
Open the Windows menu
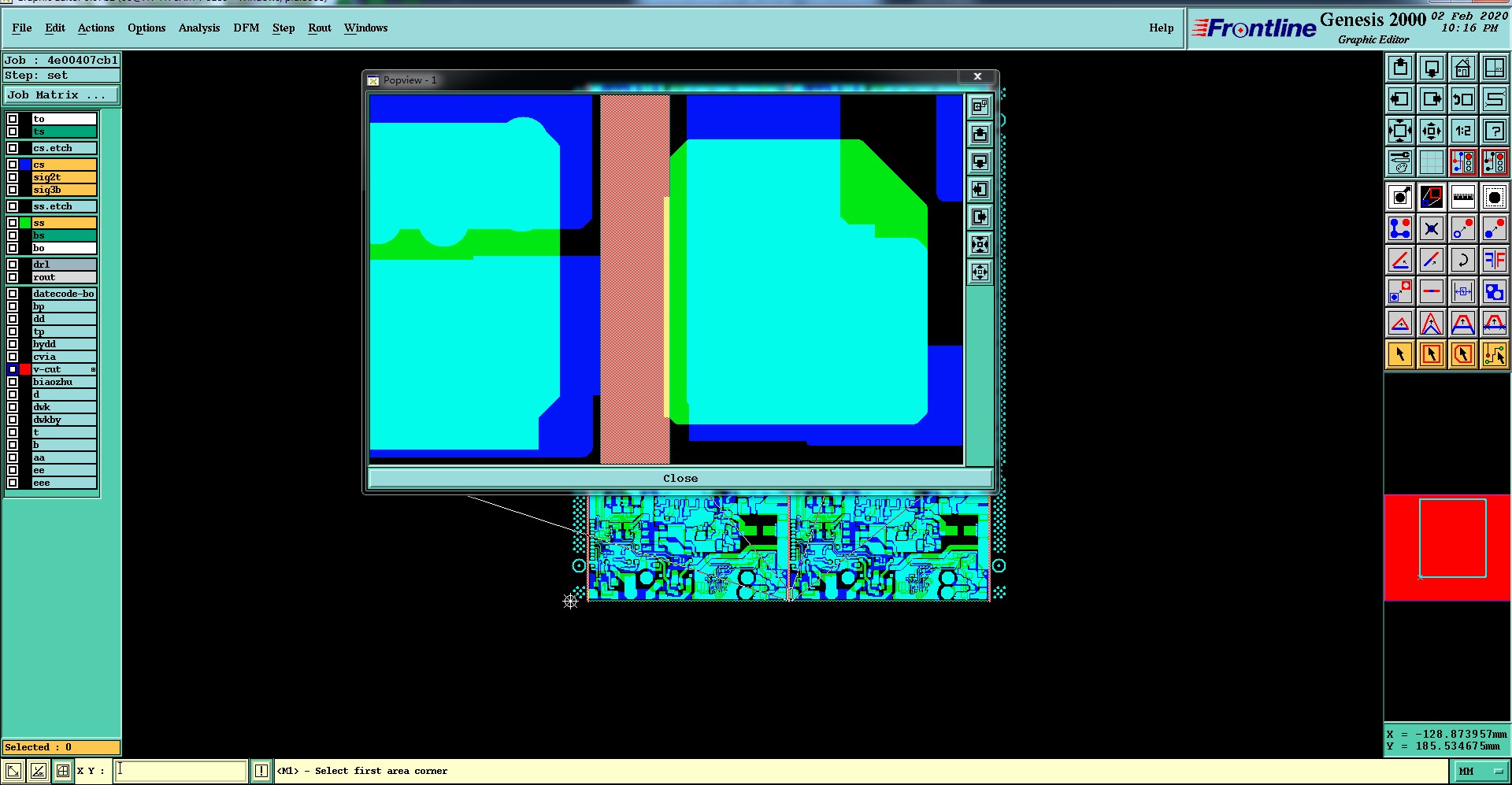[365, 28]
